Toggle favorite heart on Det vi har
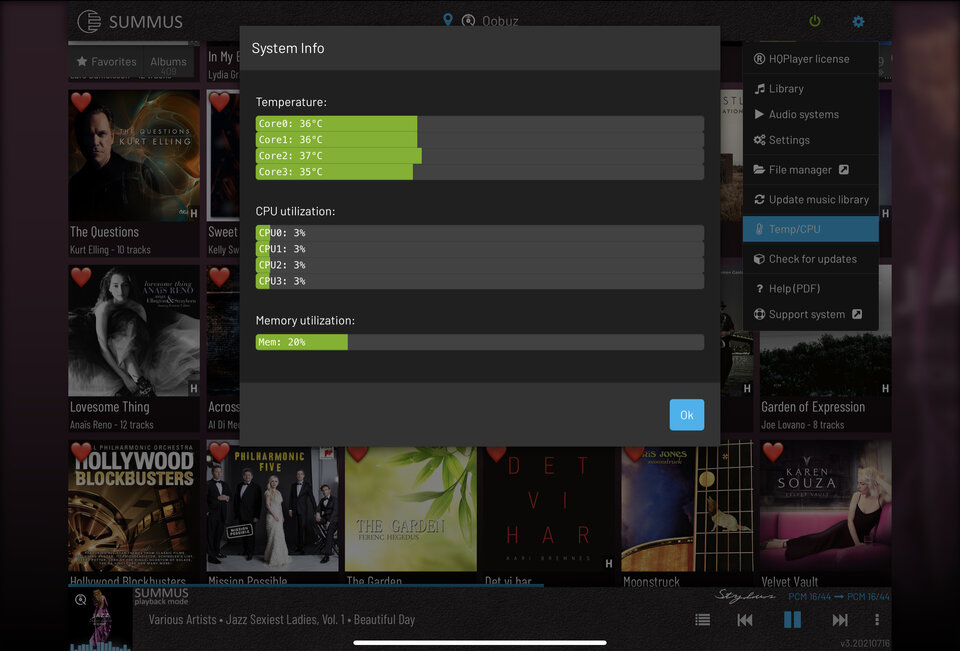This screenshot has width=960, height=651. [497, 454]
